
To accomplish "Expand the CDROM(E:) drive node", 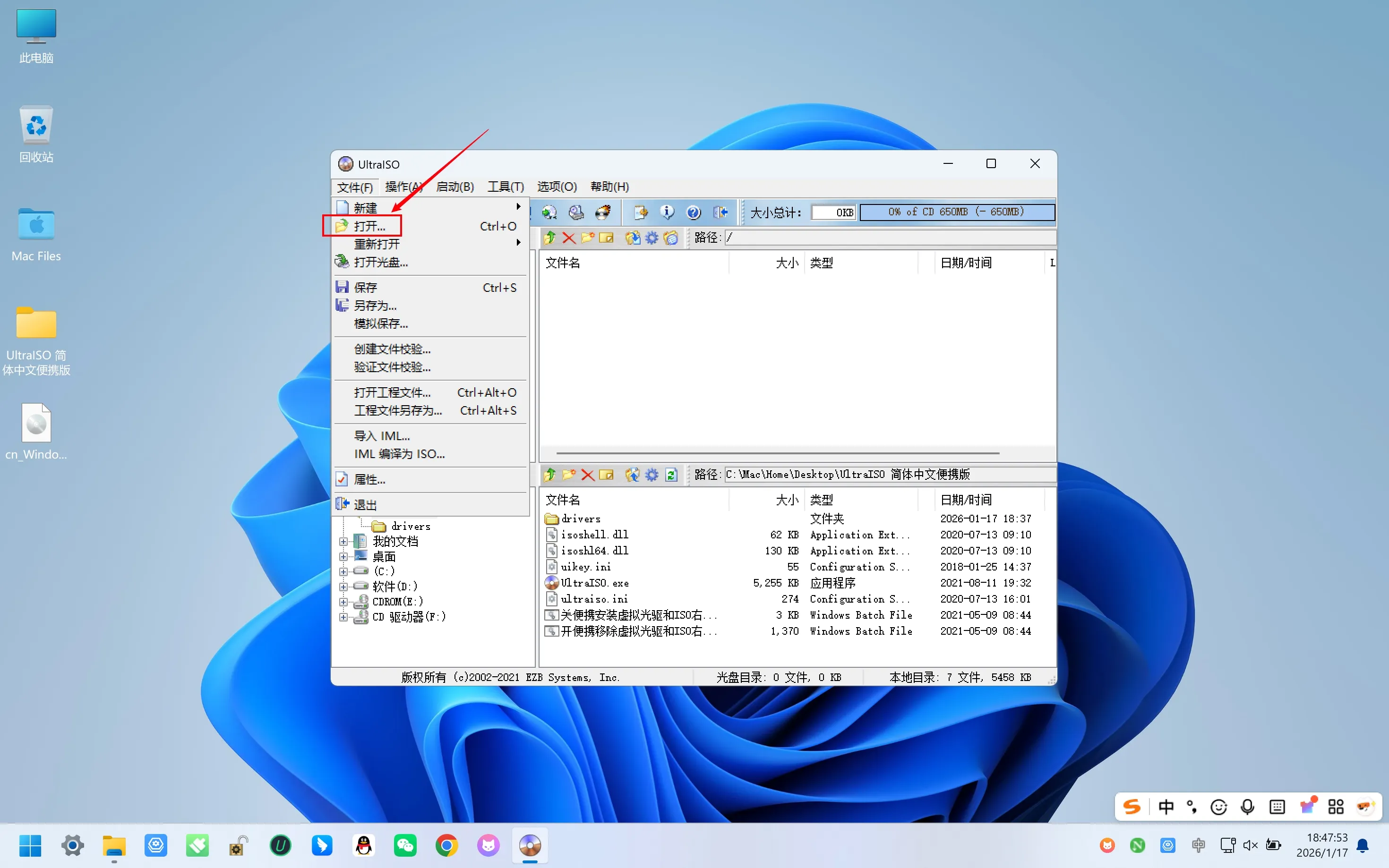I will (x=343, y=602).
